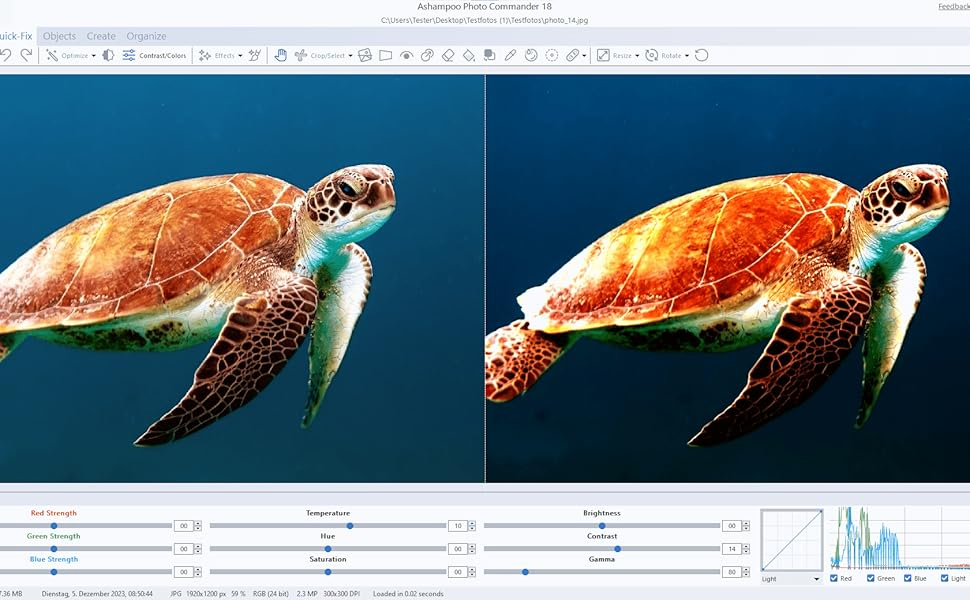Open the Organize tab

coord(146,36)
